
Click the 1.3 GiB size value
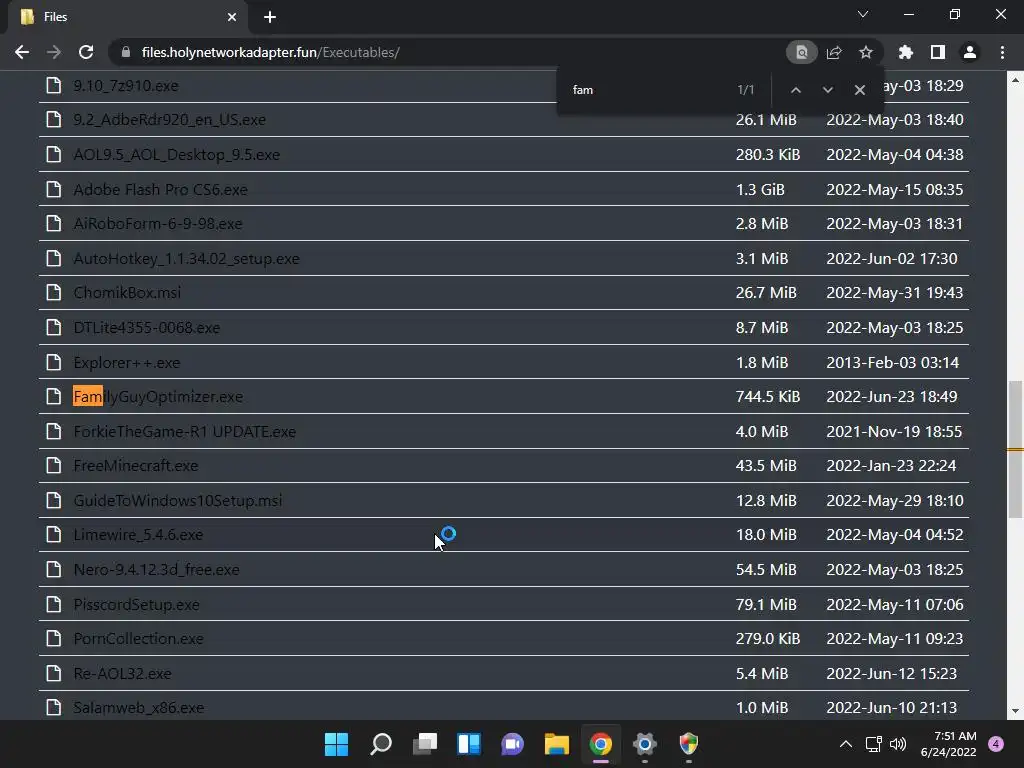click(x=760, y=189)
